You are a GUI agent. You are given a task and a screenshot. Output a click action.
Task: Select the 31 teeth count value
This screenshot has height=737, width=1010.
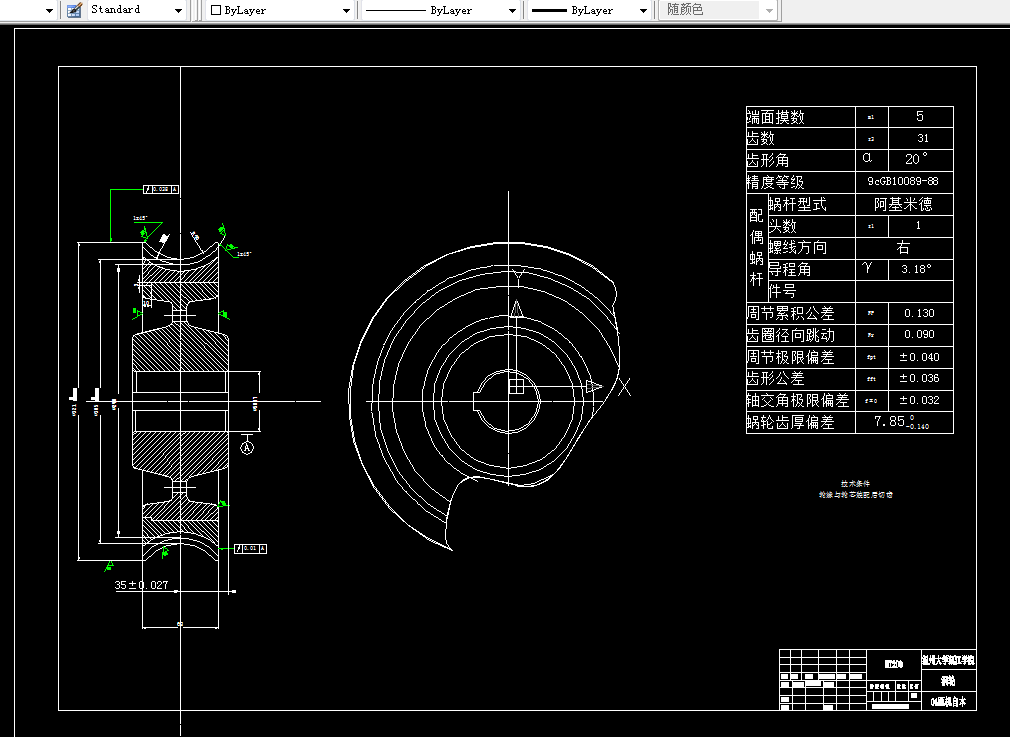coord(922,138)
